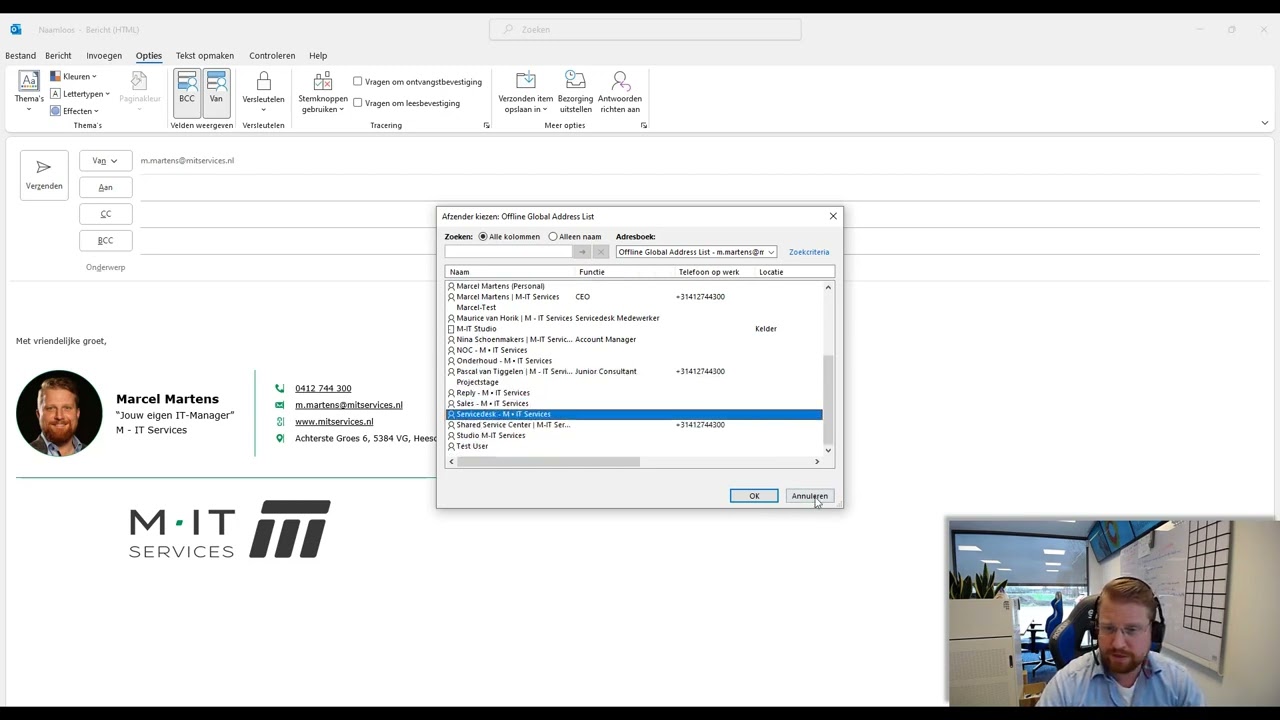
Task: Close the Afzender kiezen dialog
Action: (833, 216)
